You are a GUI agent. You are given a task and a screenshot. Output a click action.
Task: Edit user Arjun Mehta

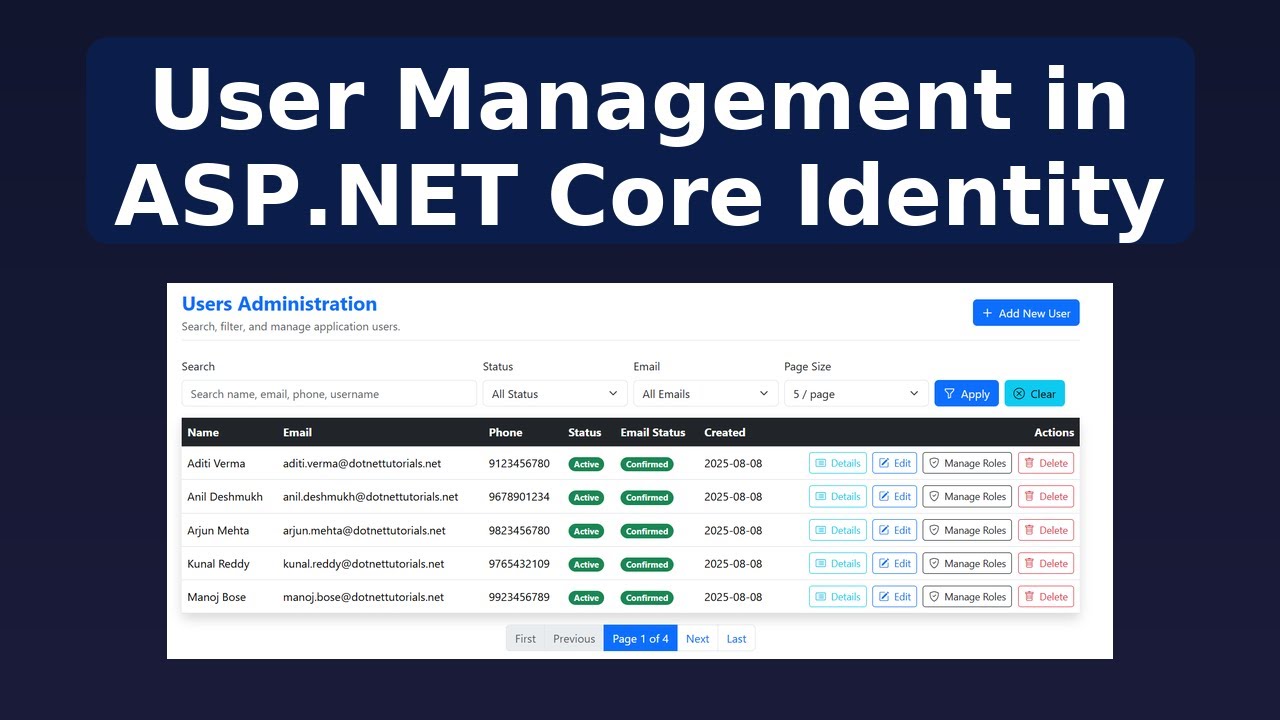click(895, 530)
